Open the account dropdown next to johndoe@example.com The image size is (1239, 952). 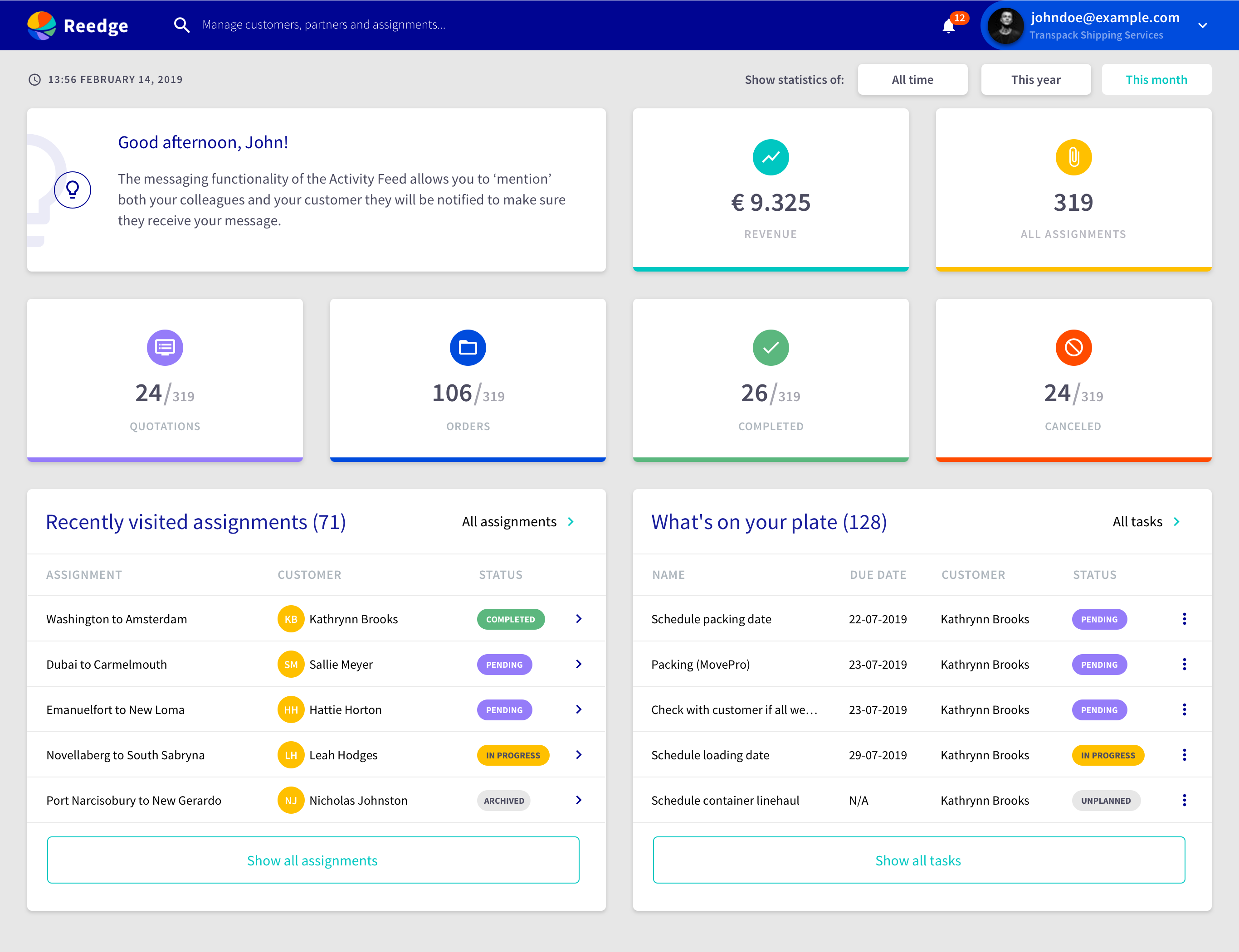[x=1203, y=25]
